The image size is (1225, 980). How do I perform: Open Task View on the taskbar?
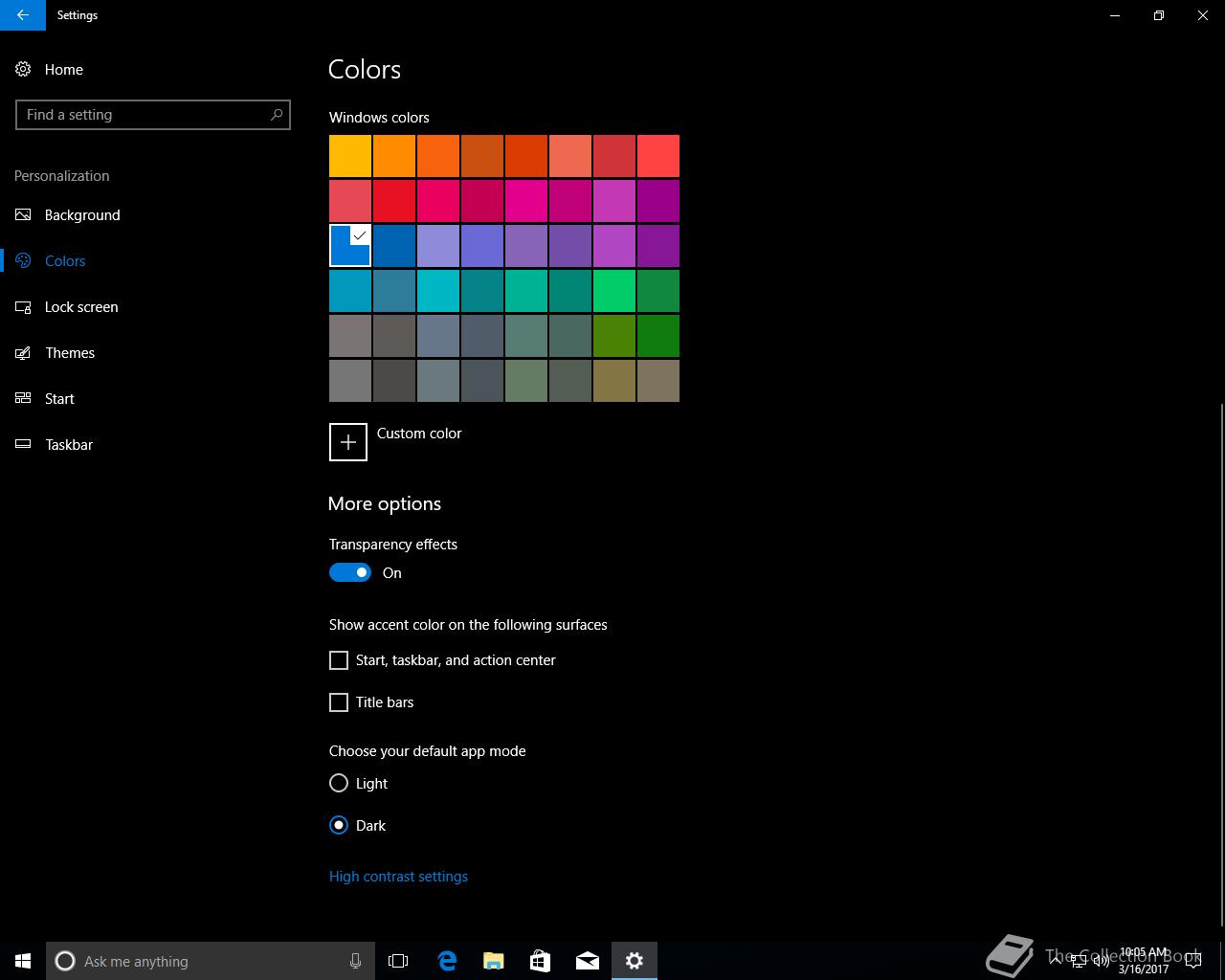[x=398, y=961]
